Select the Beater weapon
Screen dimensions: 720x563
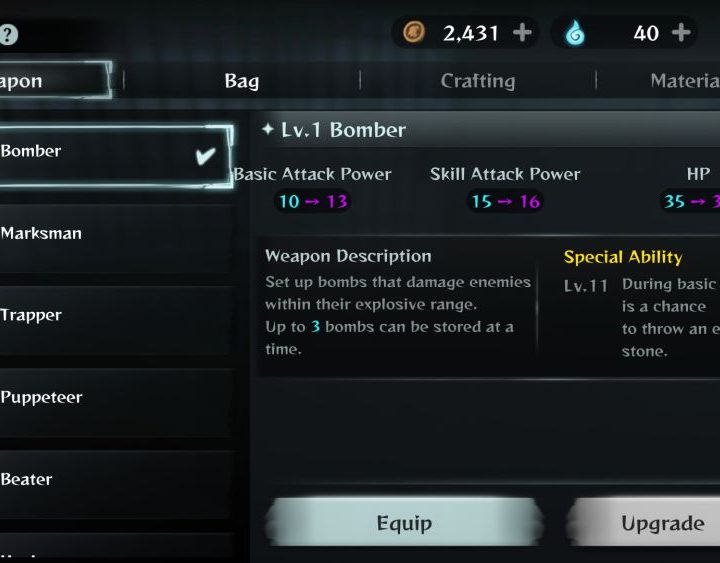(115, 479)
